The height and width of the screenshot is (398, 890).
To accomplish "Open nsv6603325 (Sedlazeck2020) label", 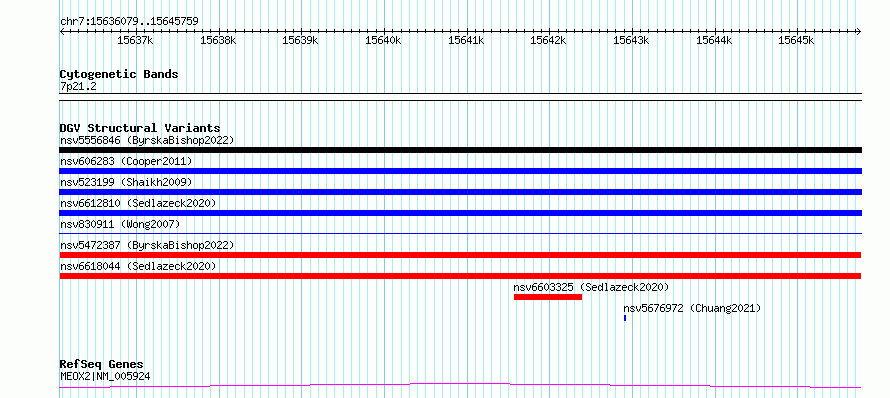I will (x=591, y=287).
